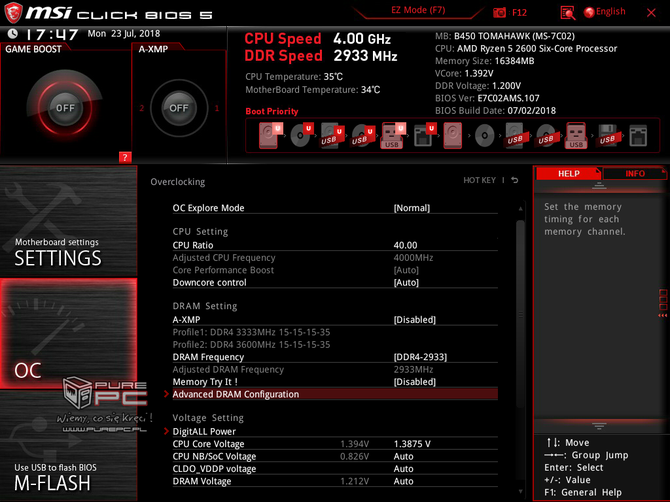Open Downcore control [Auto] option

click(x=335, y=282)
